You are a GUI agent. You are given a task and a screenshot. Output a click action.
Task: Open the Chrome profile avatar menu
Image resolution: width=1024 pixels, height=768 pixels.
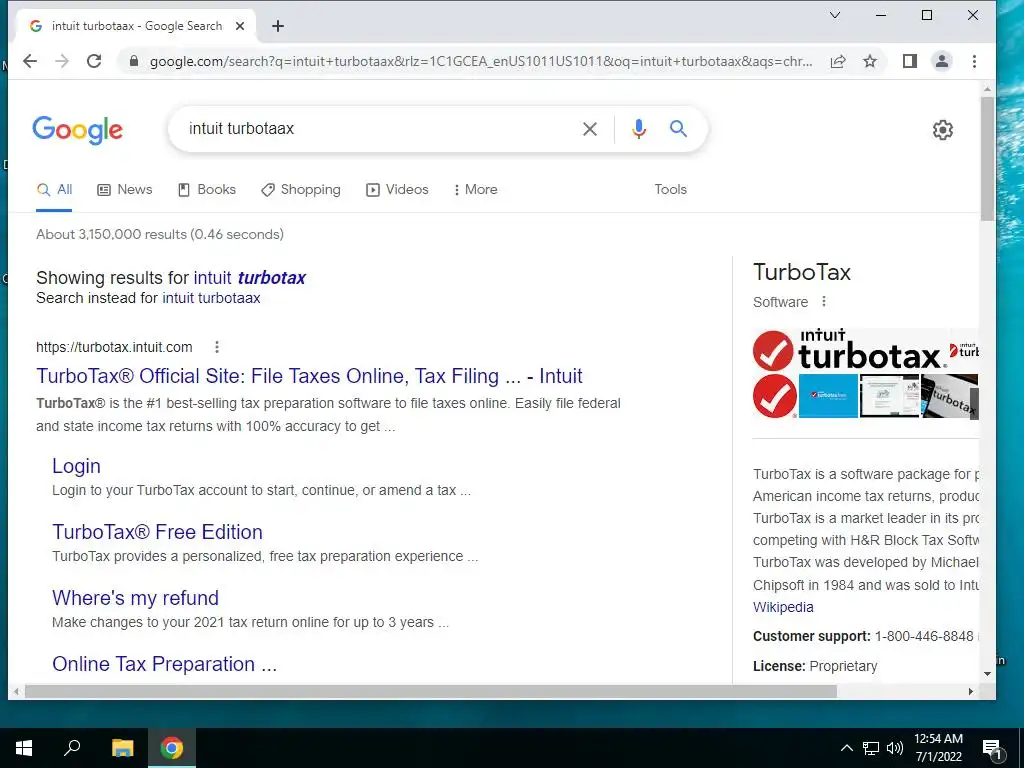[942, 61]
